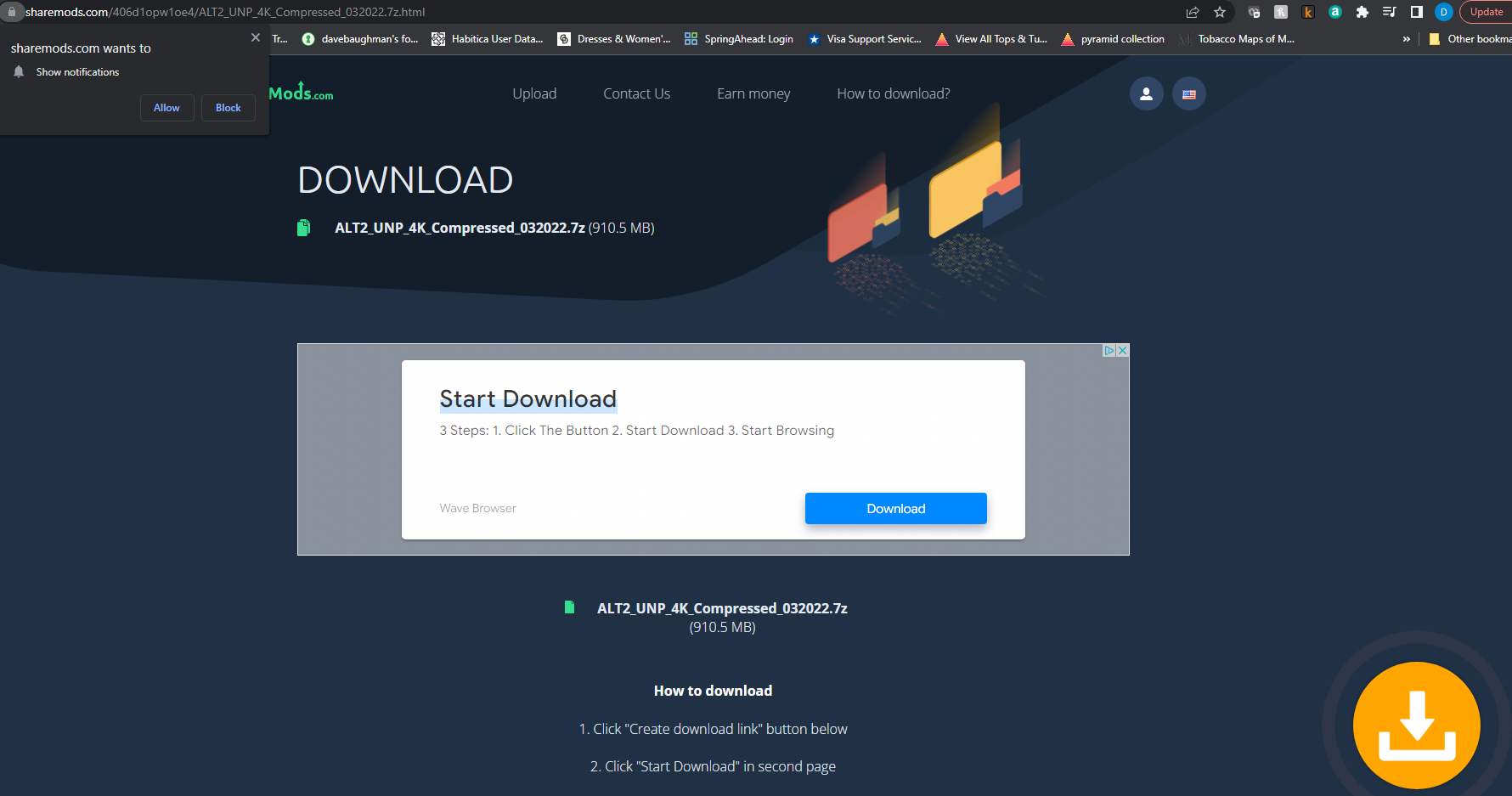Open the How to download? page
The width and height of the screenshot is (1512, 796).
coord(894,93)
